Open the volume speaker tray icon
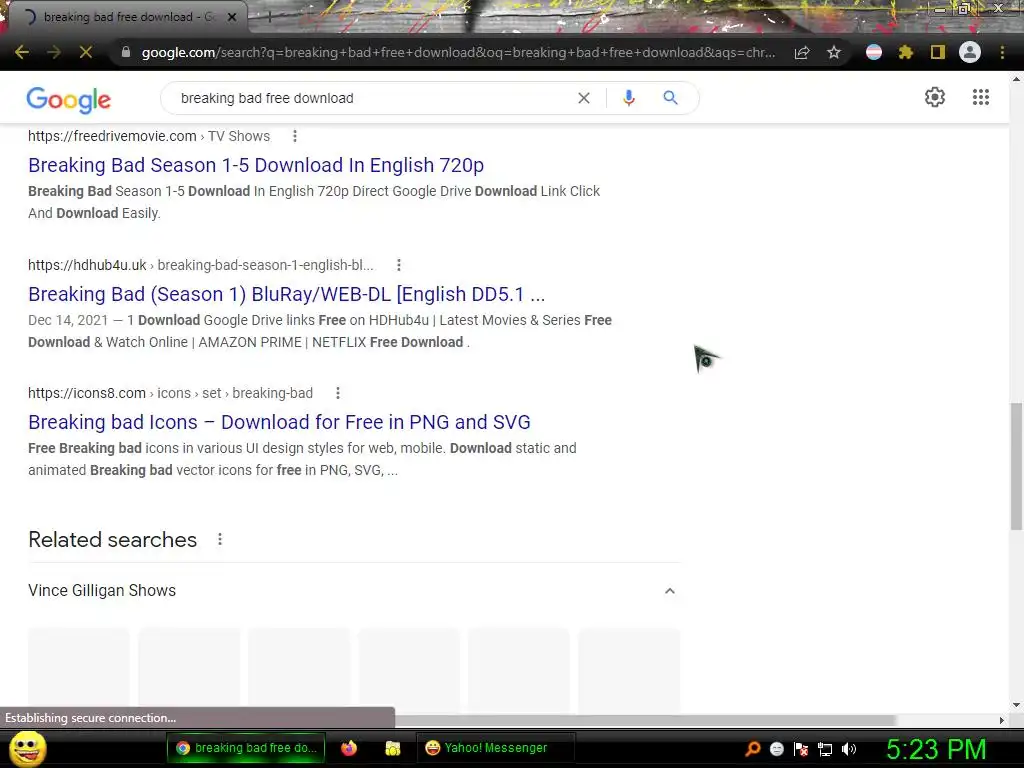1024x768 pixels. coord(849,749)
